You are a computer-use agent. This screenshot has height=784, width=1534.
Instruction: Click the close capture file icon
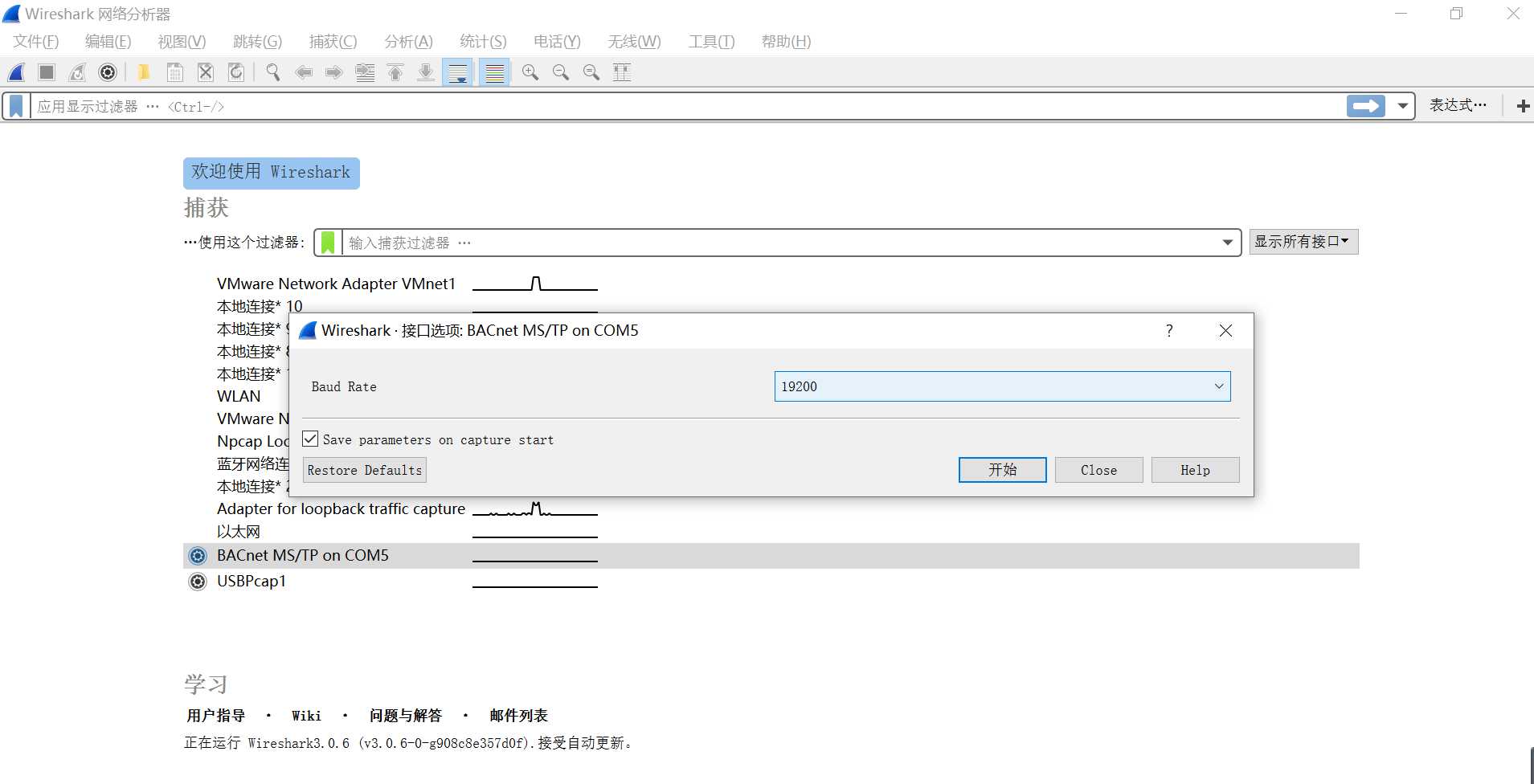[x=206, y=72]
